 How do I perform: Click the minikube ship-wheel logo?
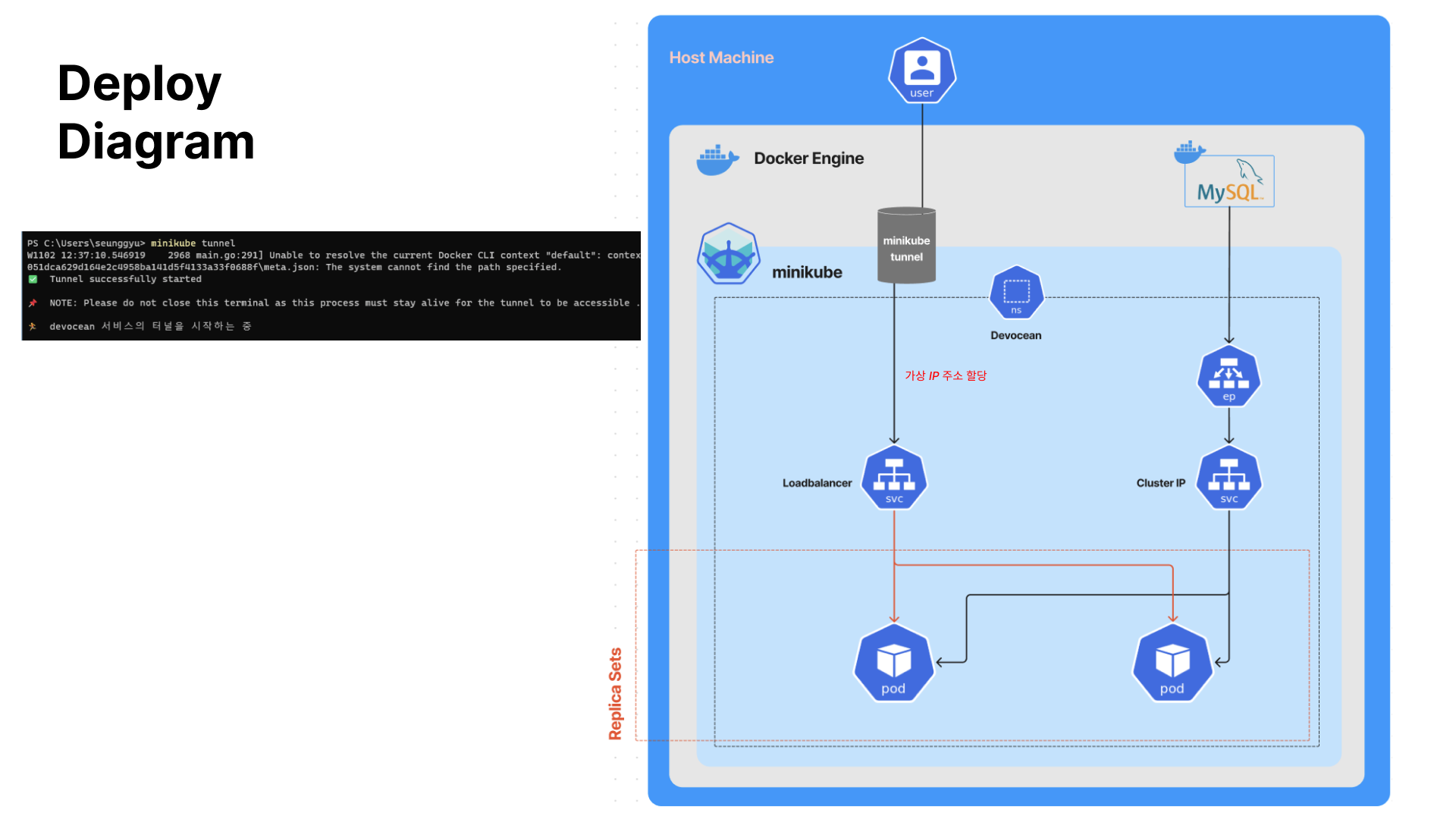729,254
